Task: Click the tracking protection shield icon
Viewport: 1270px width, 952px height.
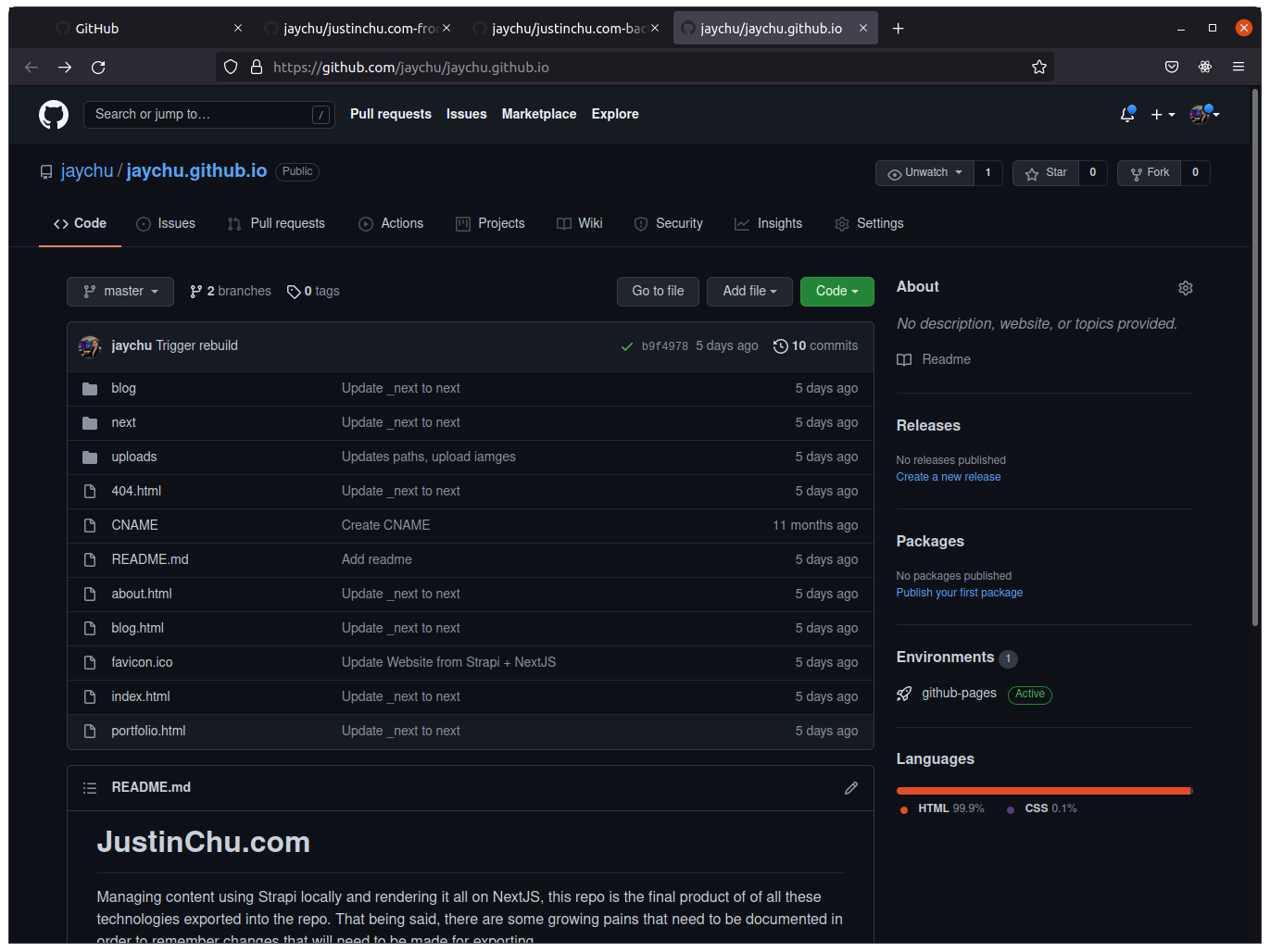Action: 231,68
